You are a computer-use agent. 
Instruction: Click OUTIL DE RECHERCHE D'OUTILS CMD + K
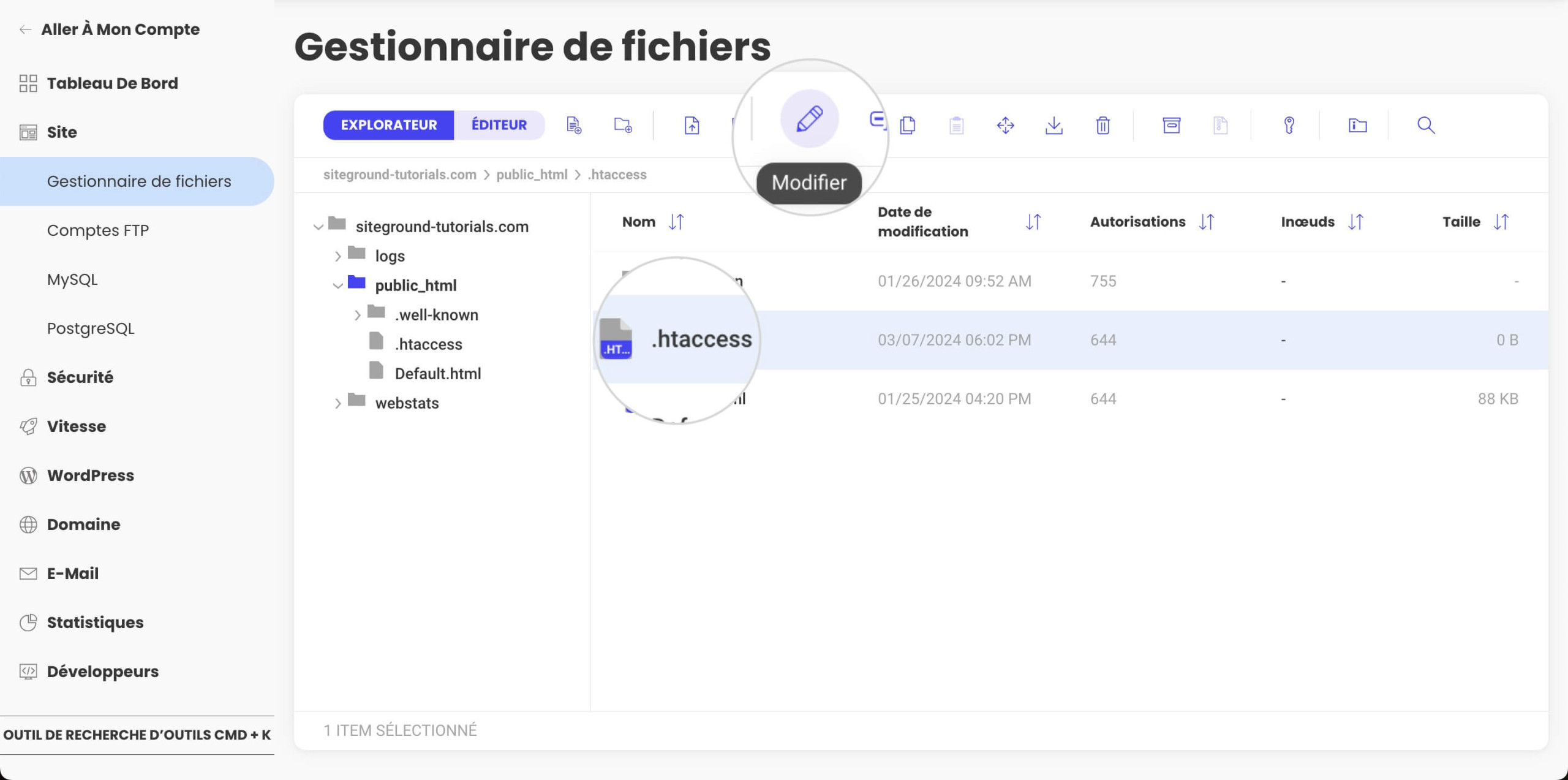pos(137,735)
